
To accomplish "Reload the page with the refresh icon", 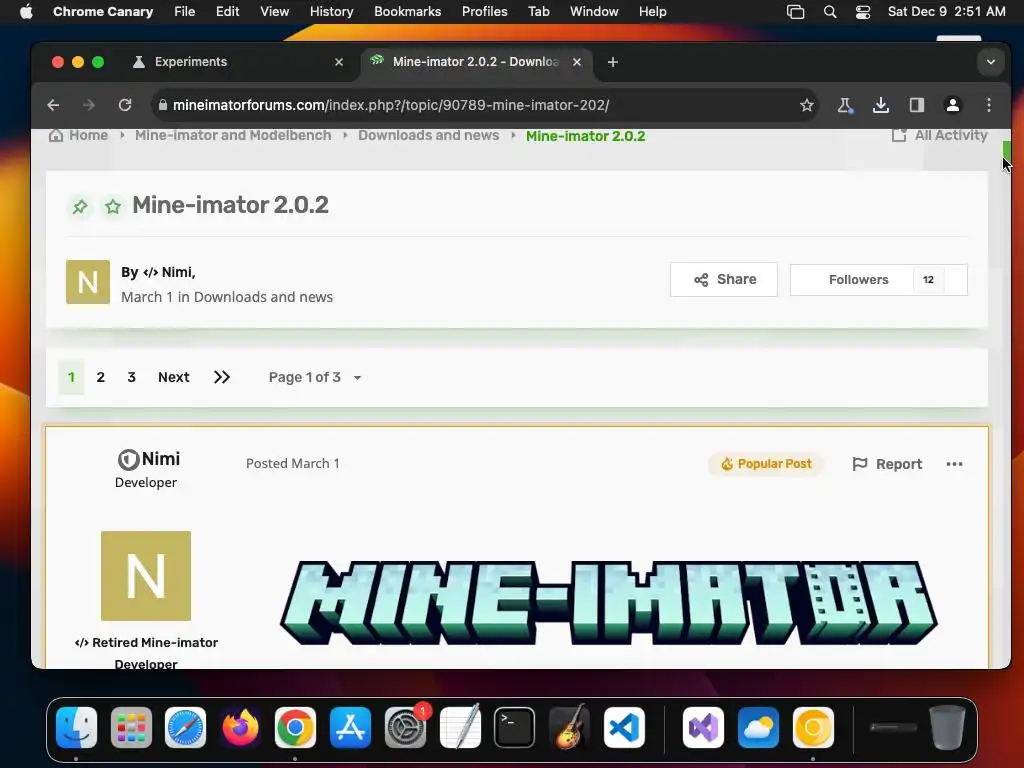I will click(x=125, y=105).
